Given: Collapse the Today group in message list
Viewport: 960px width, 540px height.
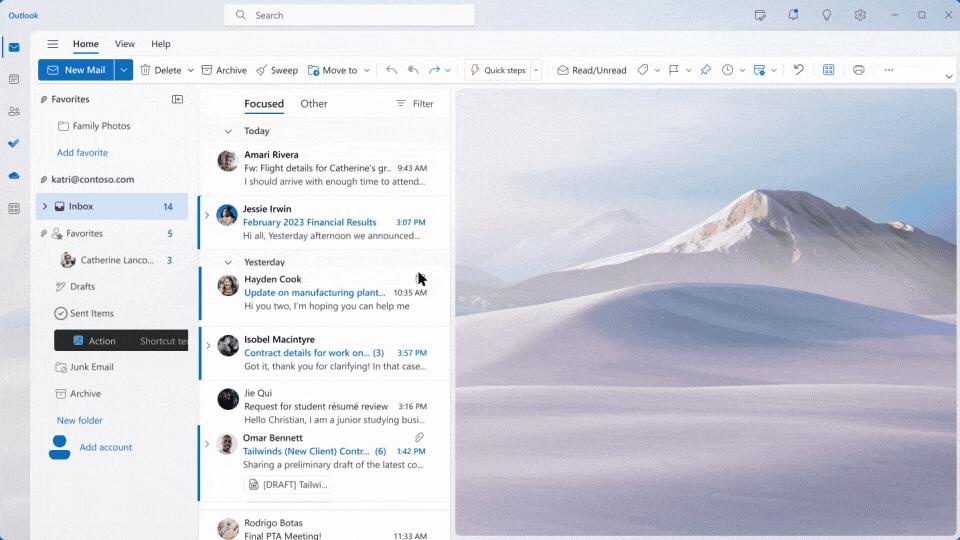Looking at the screenshot, I should (228, 131).
